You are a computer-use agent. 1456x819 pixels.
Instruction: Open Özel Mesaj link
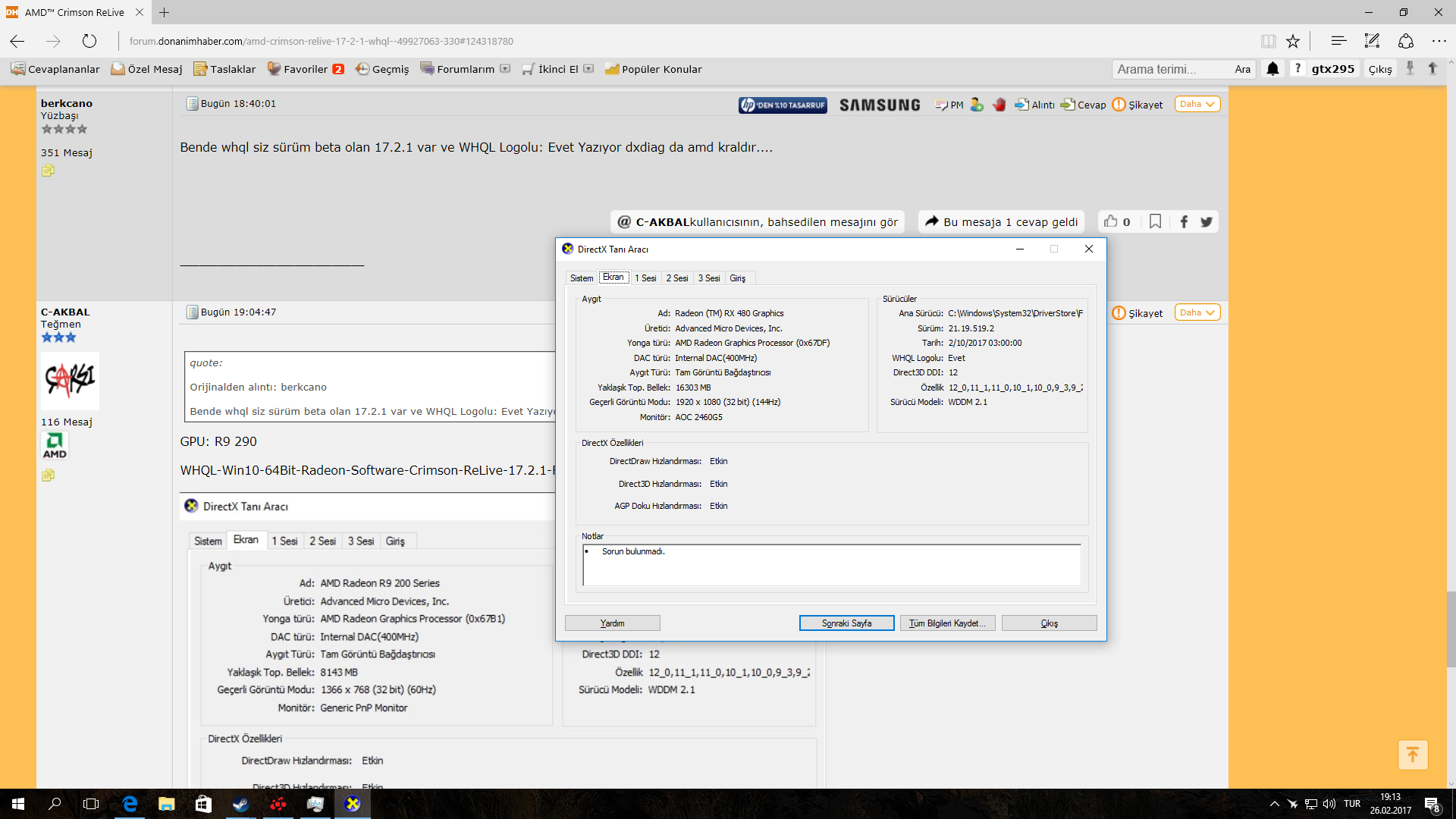[x=147, y=69]
